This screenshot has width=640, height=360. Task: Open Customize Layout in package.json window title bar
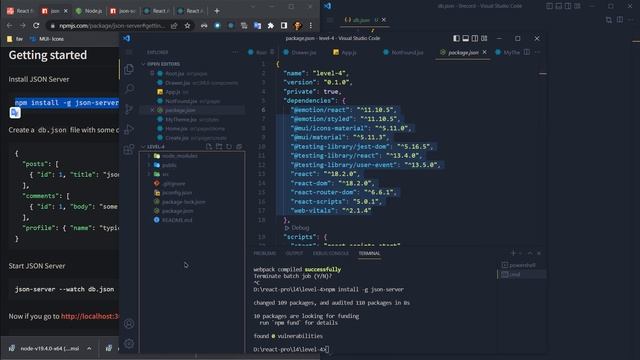tap(484, 38)
